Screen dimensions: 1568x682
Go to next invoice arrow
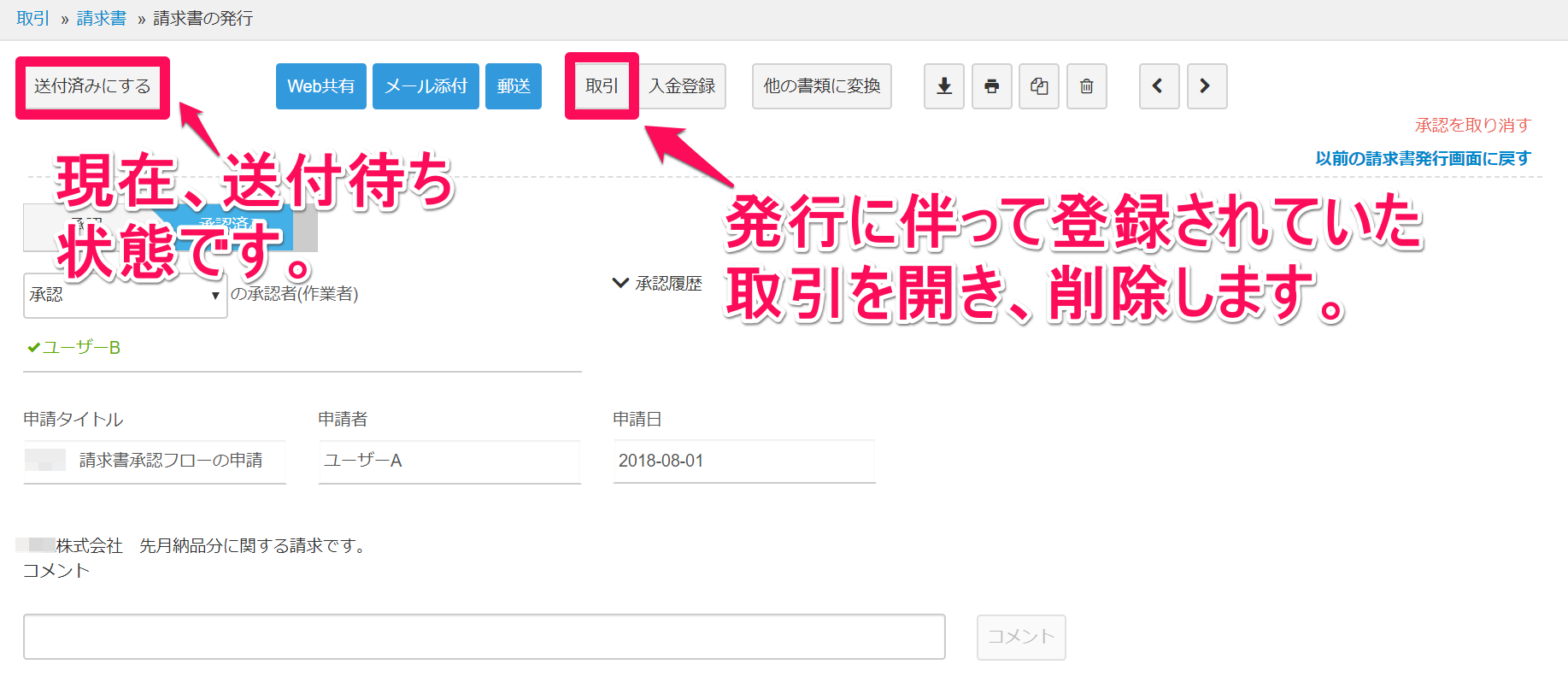(x=1207, y=86)
